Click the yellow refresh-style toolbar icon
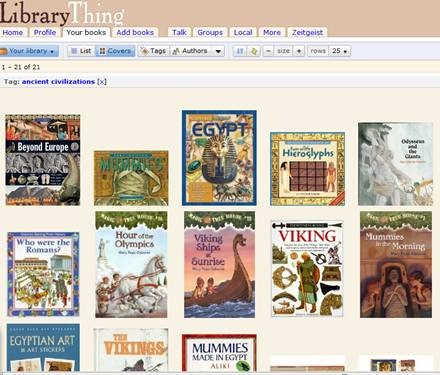Screen dimensions: 440x375 (254, 51)
